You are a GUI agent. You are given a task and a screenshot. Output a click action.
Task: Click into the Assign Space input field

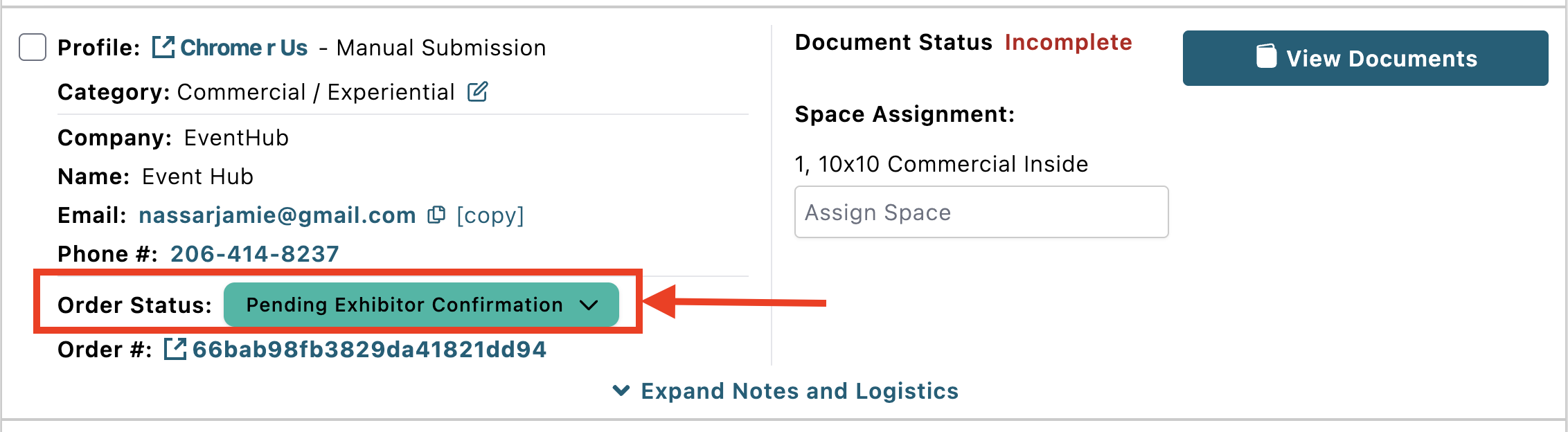[x=981, y=212]
